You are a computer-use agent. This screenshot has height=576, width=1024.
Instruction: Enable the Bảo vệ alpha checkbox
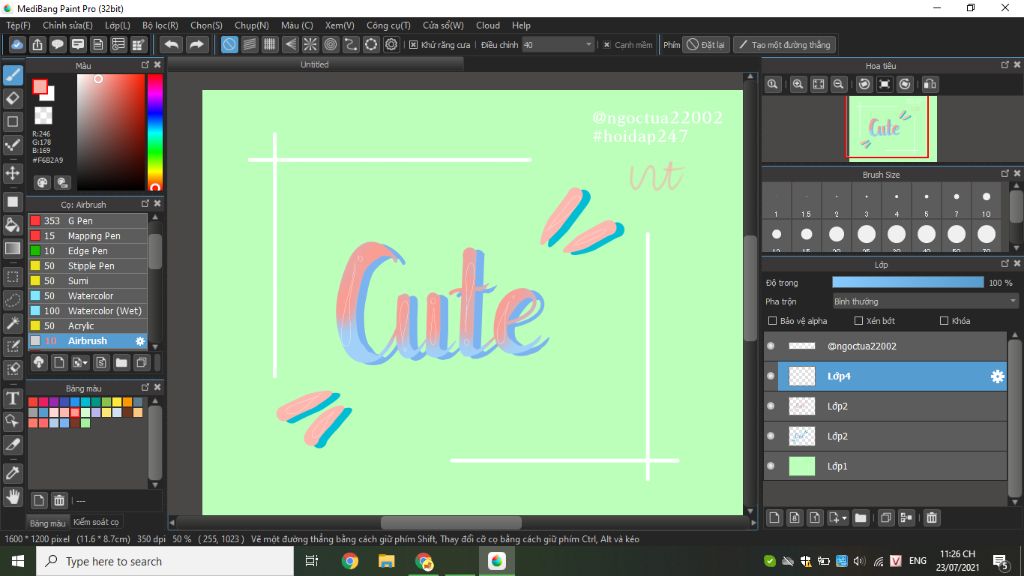773,321
